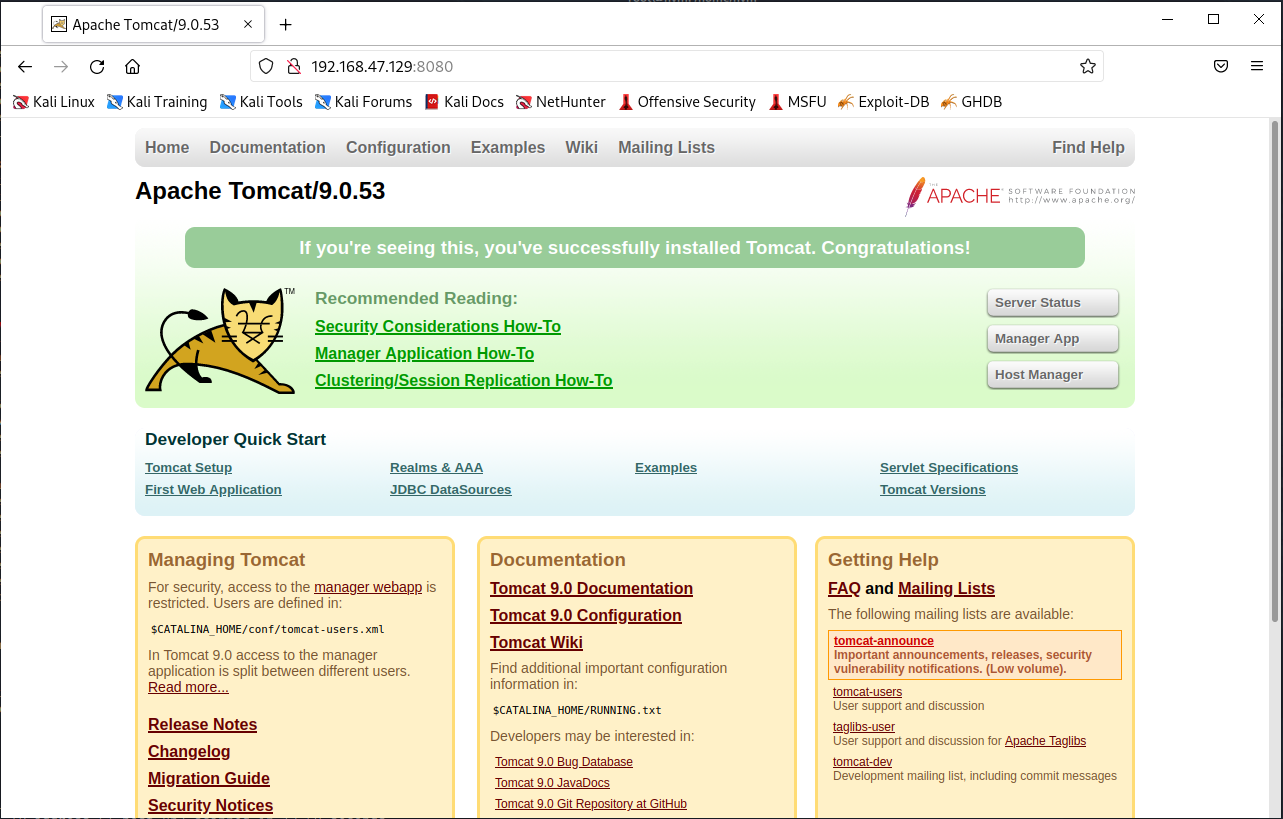Open the Exploit-DB bookmark
The height and width of the screenshot is (819, 1283).
[x=884, y=102]
